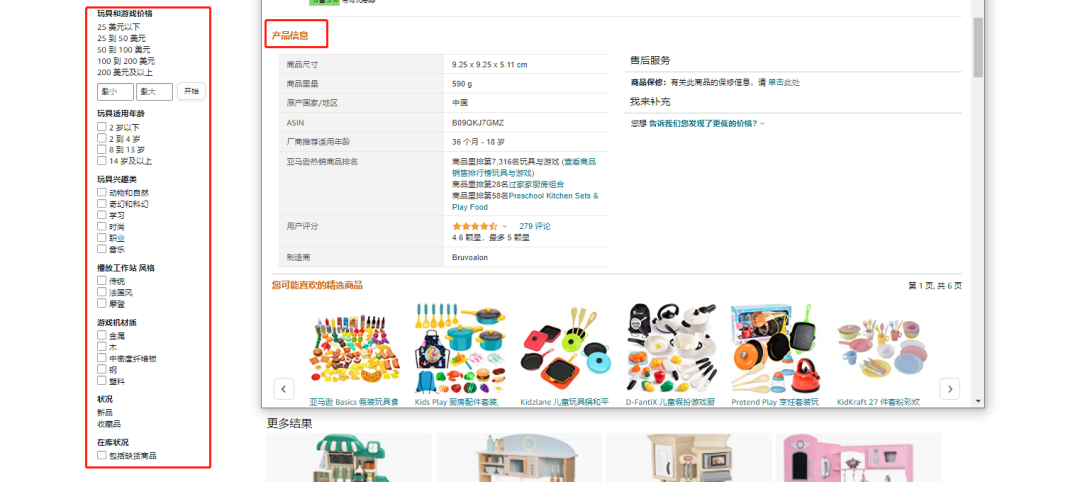Select the '100 到 200 美元' price range
Viewport: 1080px width, 482px height.
[126, 61]
